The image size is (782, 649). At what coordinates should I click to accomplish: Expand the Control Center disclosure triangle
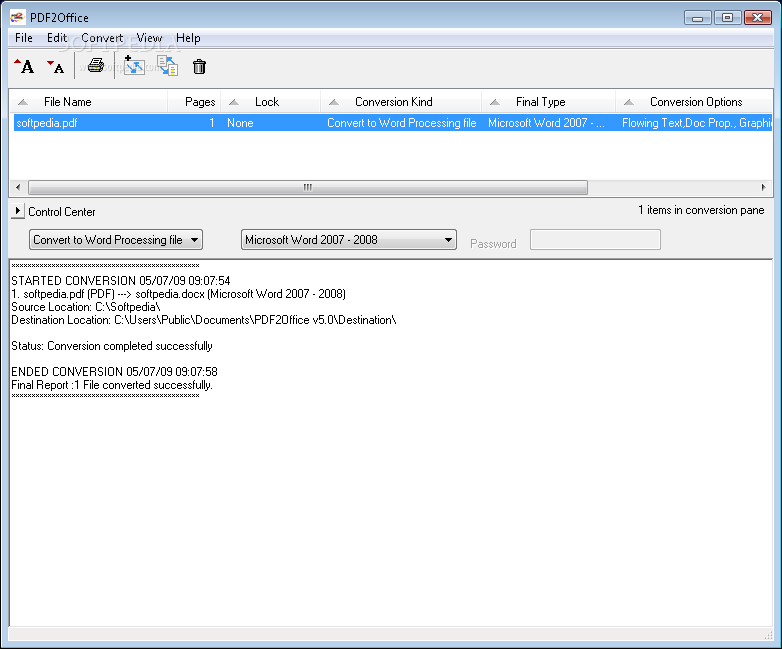pos(17,211)
